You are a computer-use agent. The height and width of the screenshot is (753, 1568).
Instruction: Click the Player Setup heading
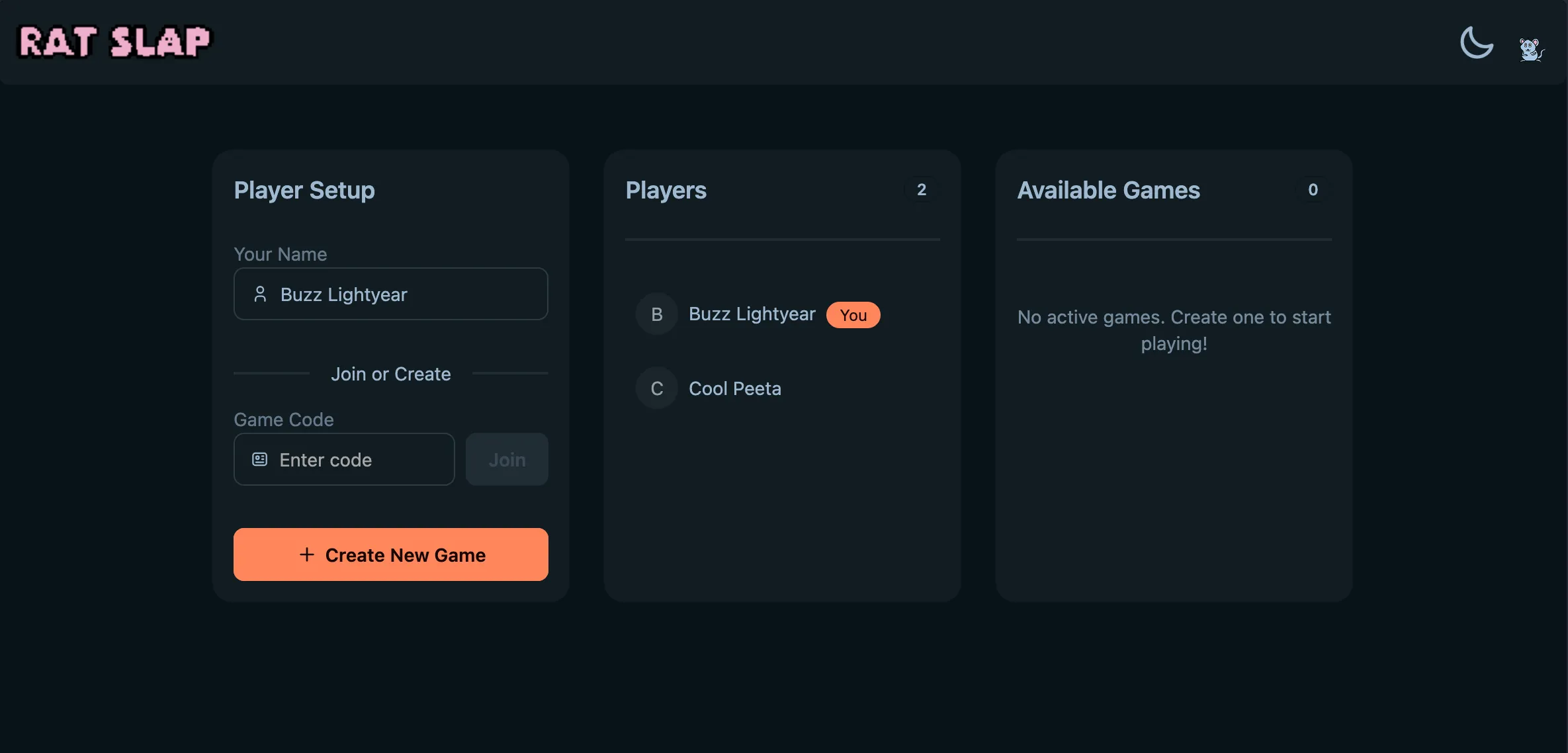point(304,191)
